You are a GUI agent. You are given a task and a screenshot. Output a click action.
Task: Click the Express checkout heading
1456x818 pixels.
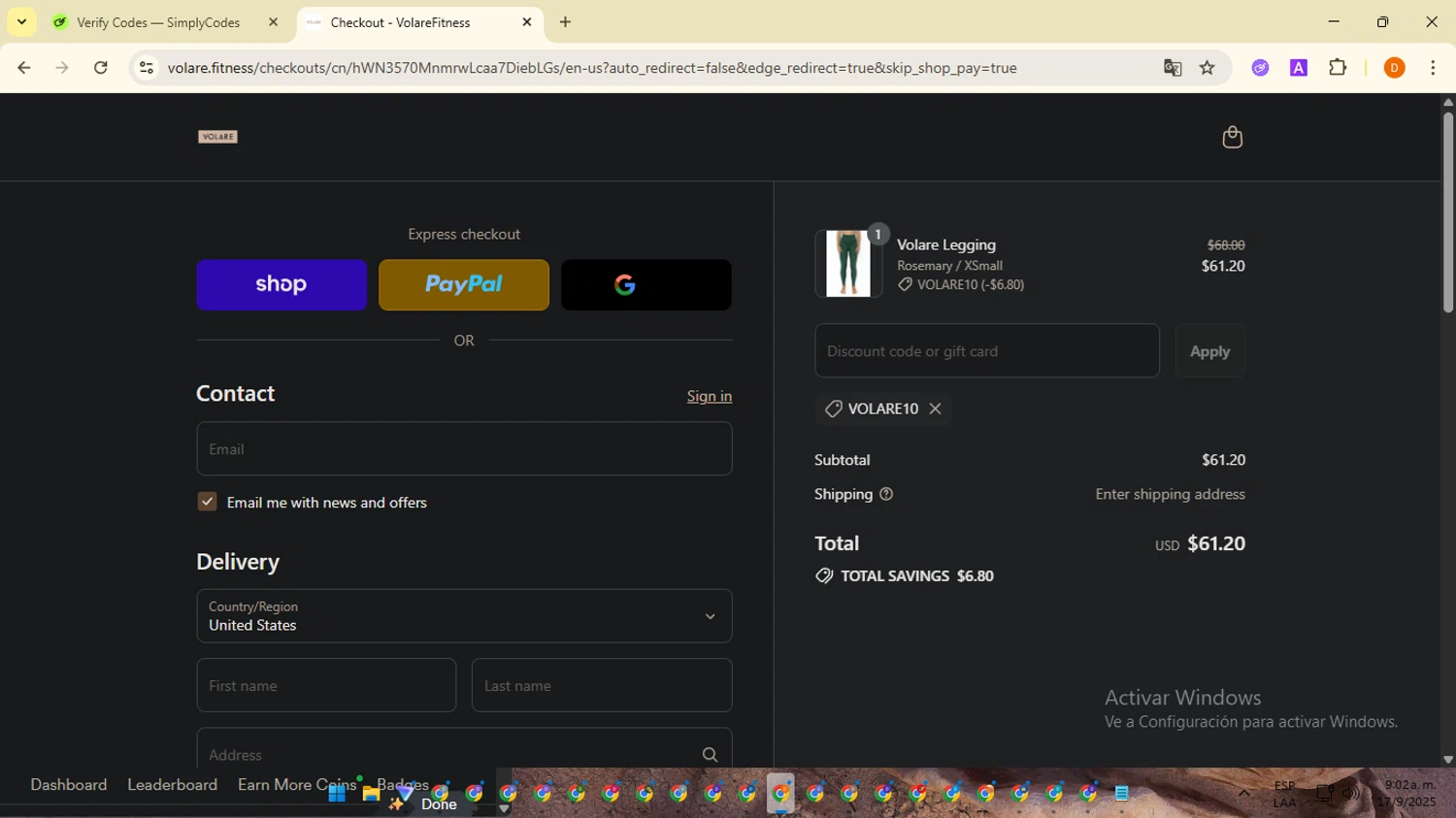pyautogui.click(x=464, y=234)
